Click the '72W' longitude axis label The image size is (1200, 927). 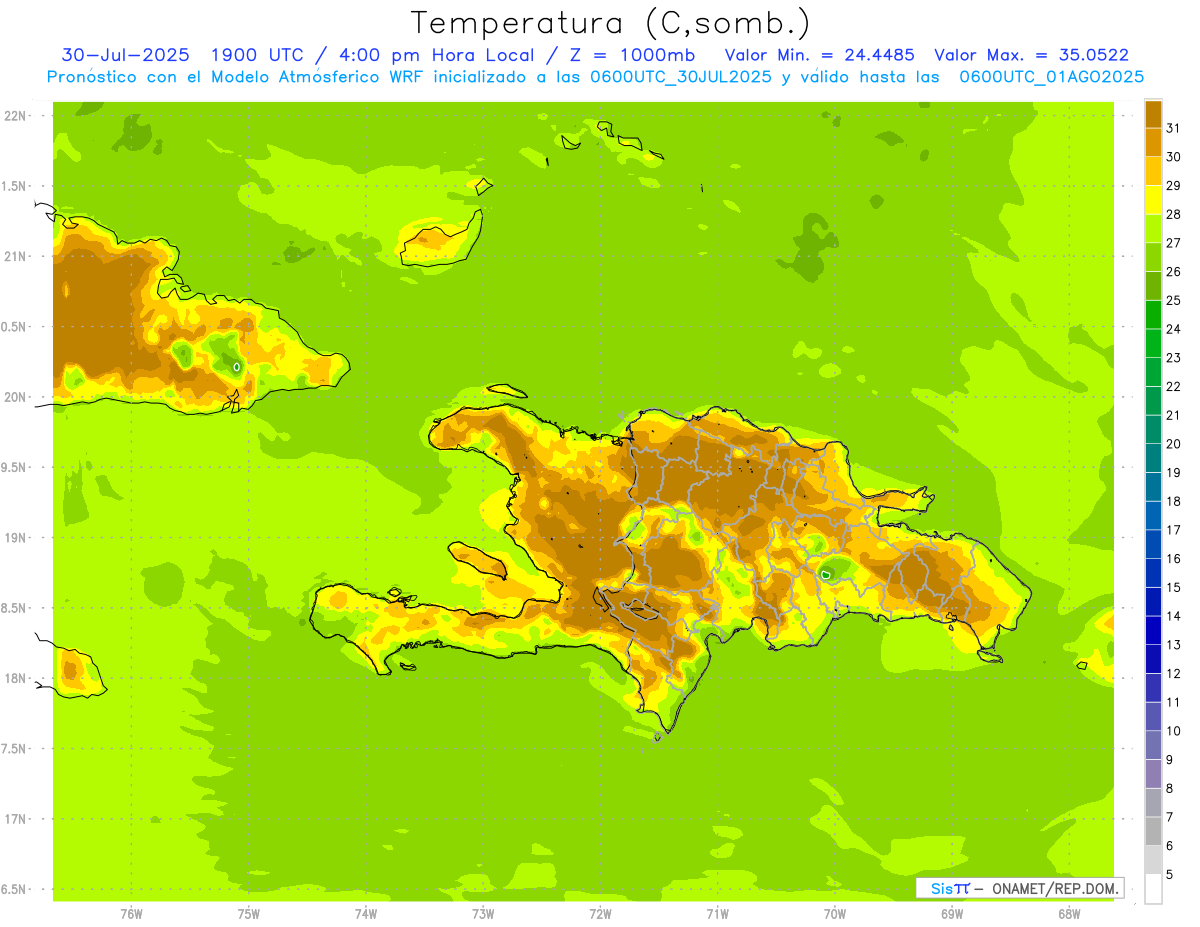tap(600, 914)
